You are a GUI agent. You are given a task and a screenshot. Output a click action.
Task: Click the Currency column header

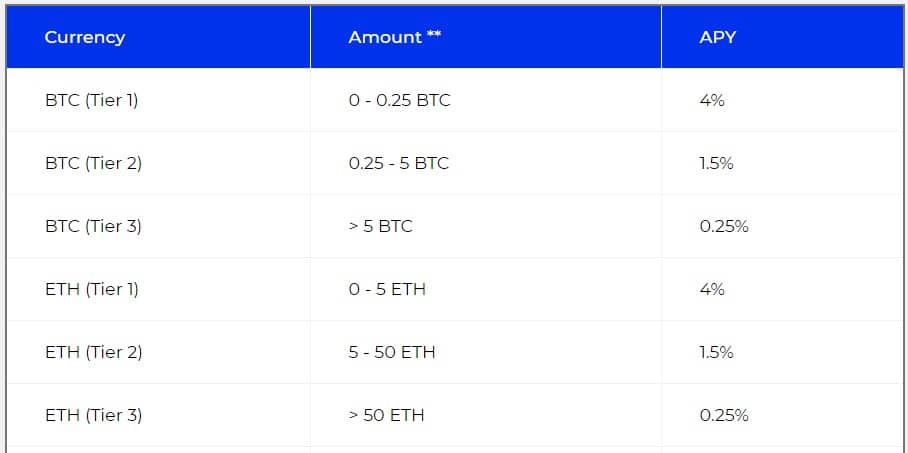click(x=85, y=37)
